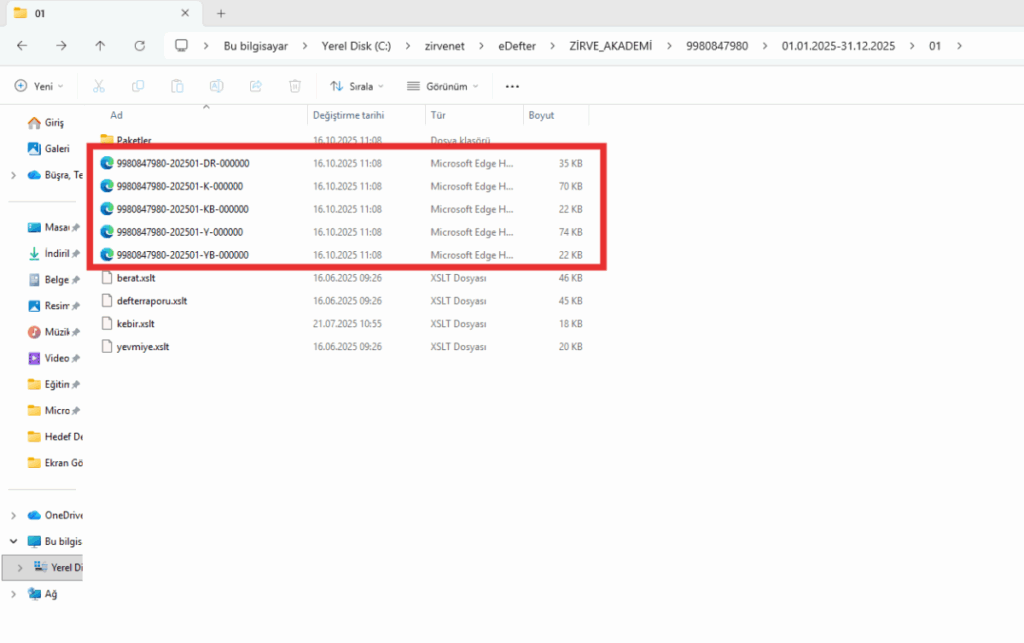Click the Share icon in toolbar
This screenshot has height=643, width=1024.
click(x=255, y=86)
